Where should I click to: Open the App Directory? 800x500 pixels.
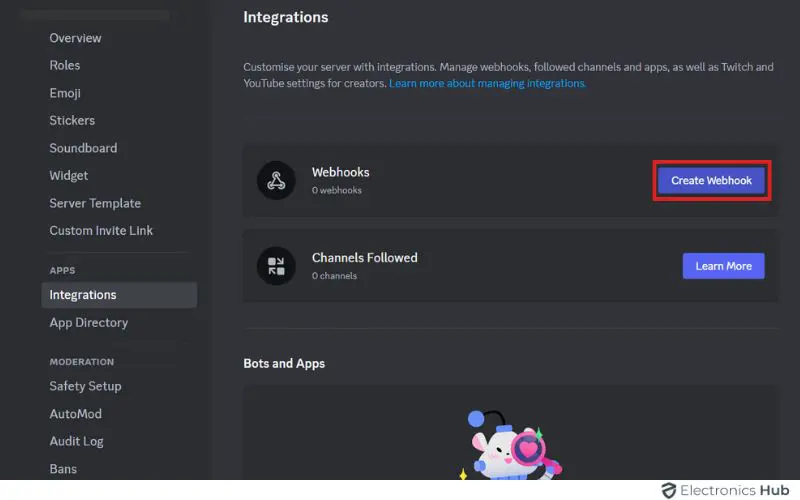(89, 323)
